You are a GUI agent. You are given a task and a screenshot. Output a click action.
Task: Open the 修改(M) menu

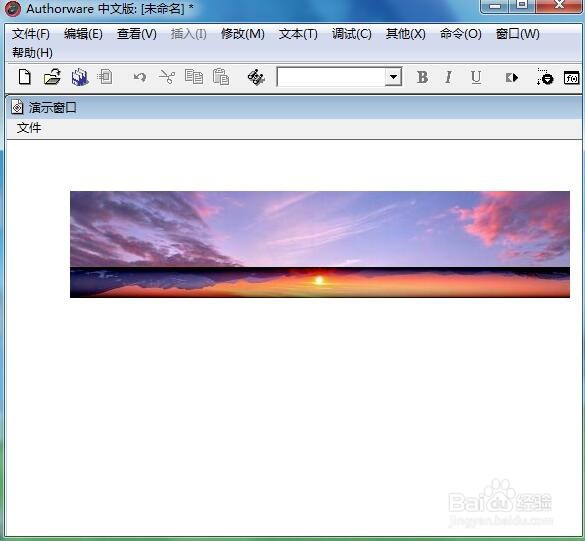(243, 34)
